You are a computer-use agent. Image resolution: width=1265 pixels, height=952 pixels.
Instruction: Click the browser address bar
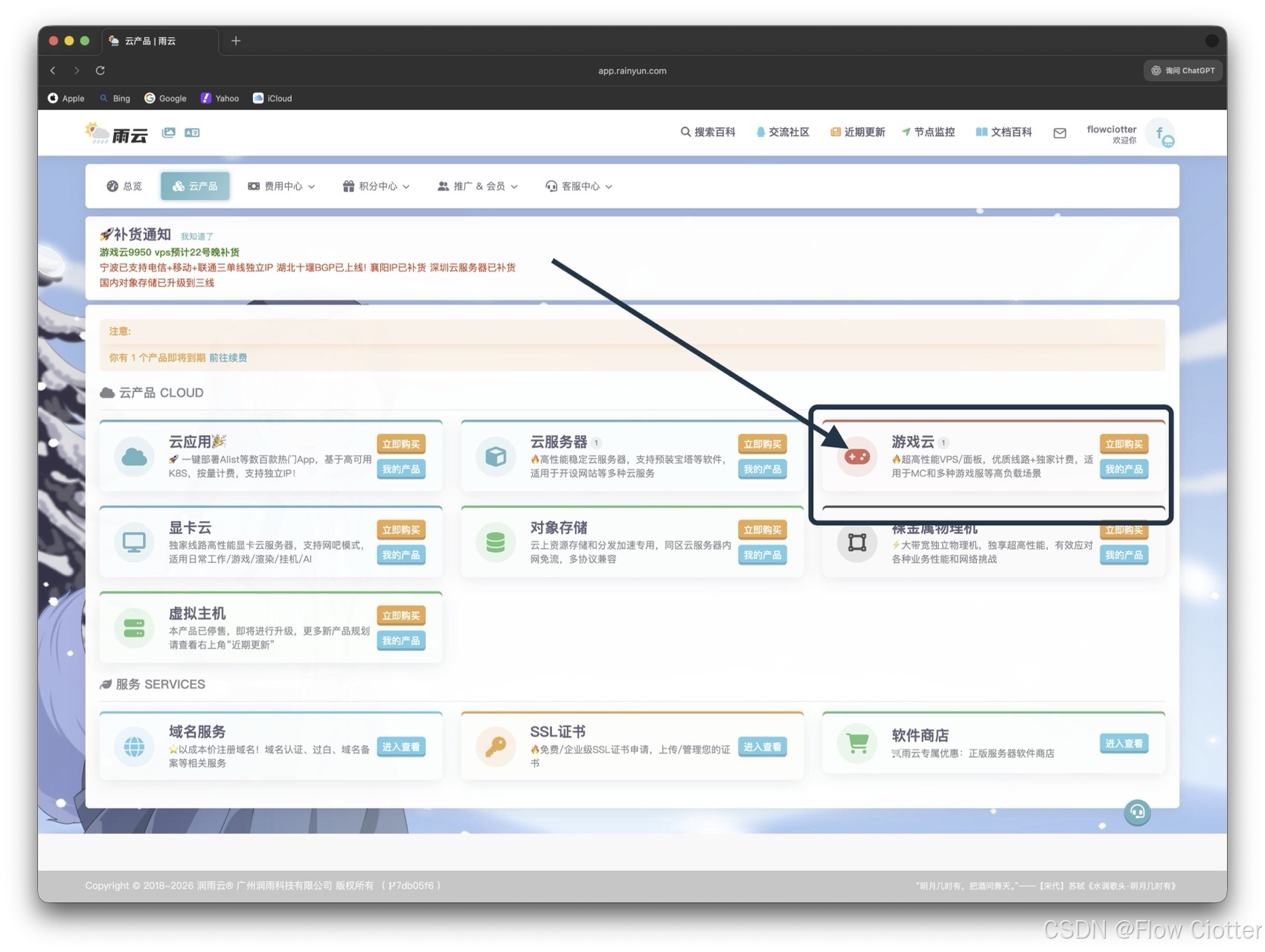pos(632,71)
